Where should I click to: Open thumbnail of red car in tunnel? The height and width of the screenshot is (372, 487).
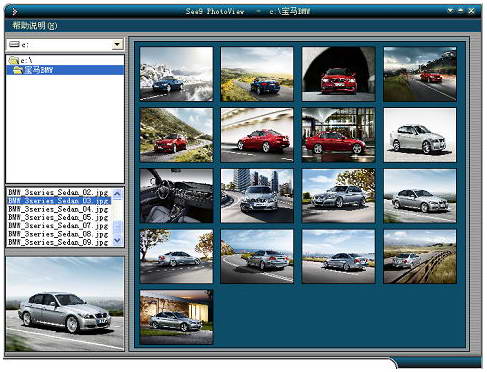pyautogui.click(x=339, y=74)
